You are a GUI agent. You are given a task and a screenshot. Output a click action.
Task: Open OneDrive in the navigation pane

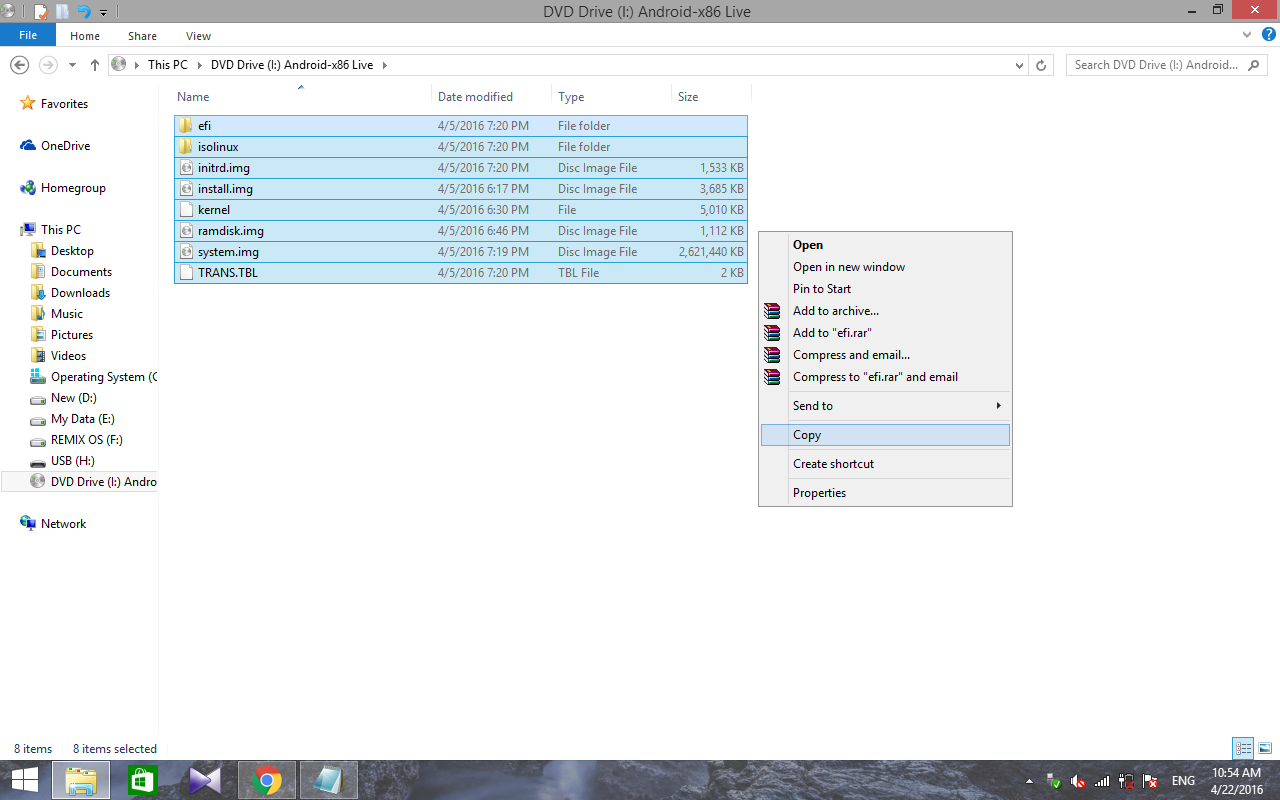coord(65,146)
